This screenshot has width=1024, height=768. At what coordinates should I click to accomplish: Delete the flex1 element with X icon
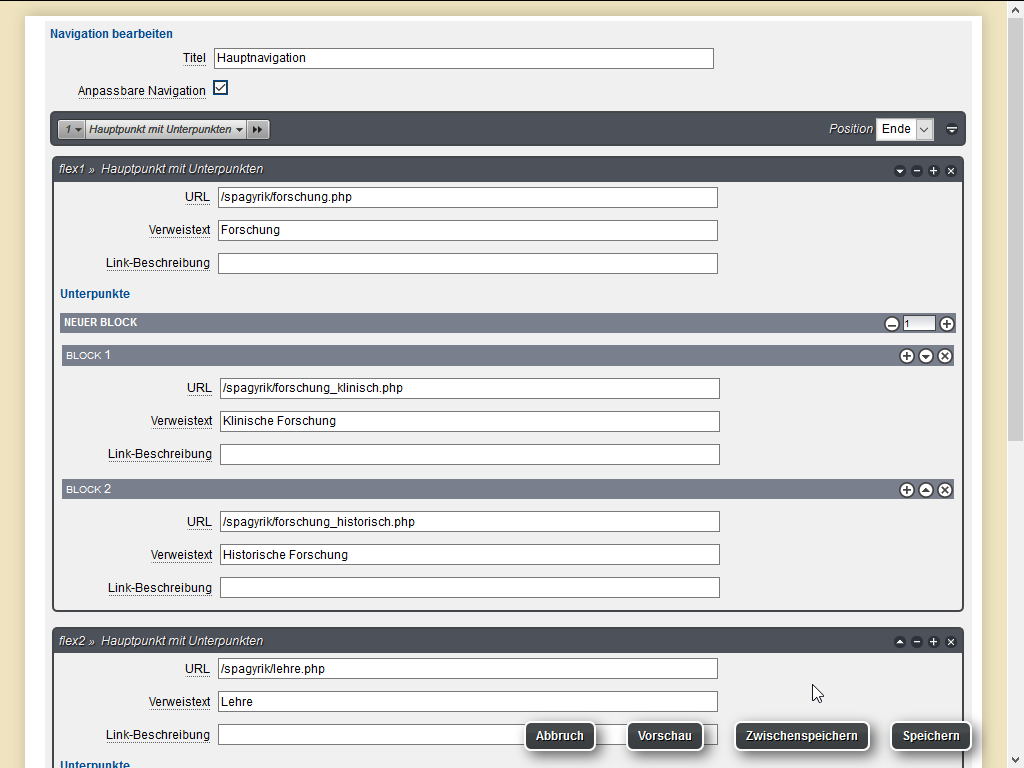coord(951,171)
